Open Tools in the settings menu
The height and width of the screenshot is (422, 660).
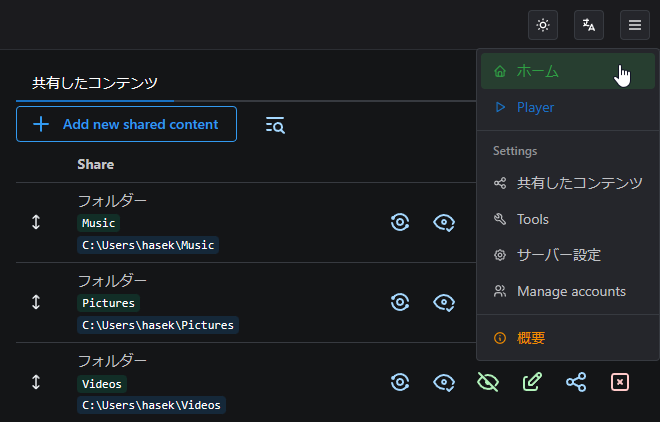567,219
